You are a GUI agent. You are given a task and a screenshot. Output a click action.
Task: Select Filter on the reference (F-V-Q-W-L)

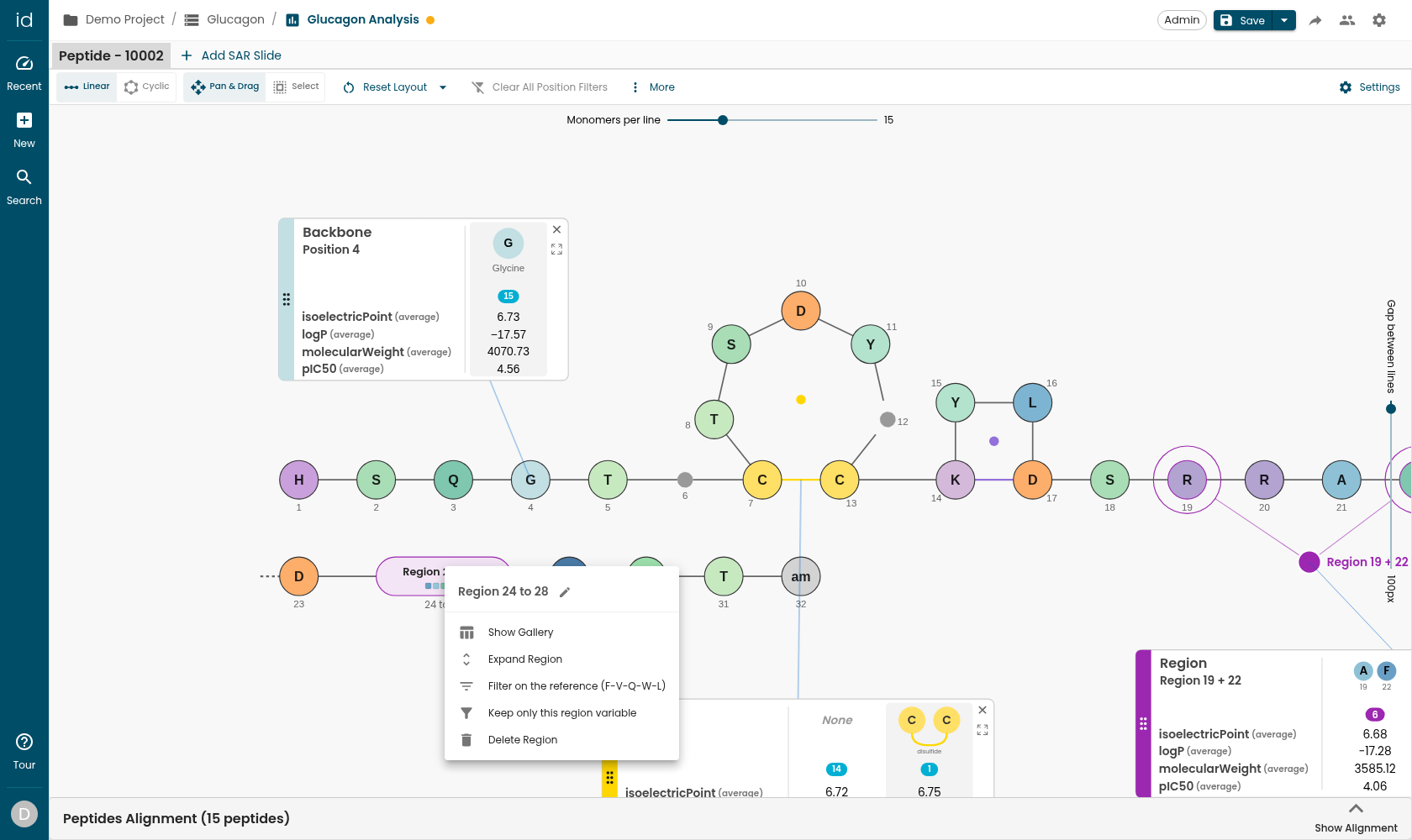tap(561, 686)
